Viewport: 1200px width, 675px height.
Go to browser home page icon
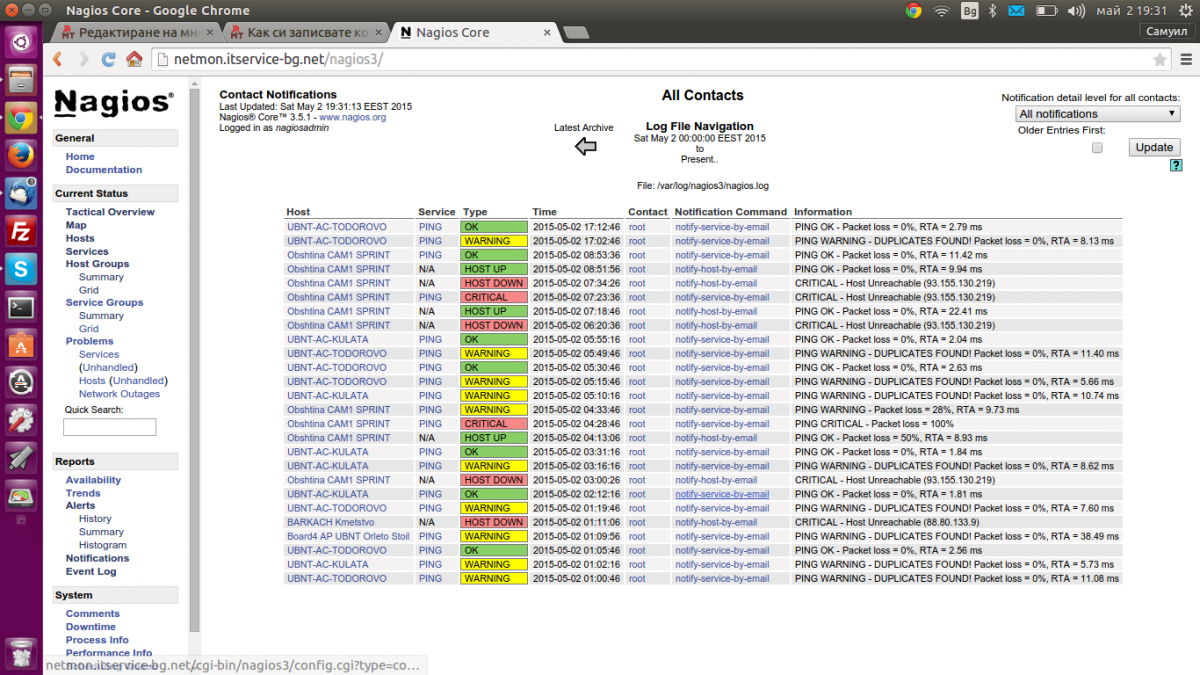tap(134, 60)
